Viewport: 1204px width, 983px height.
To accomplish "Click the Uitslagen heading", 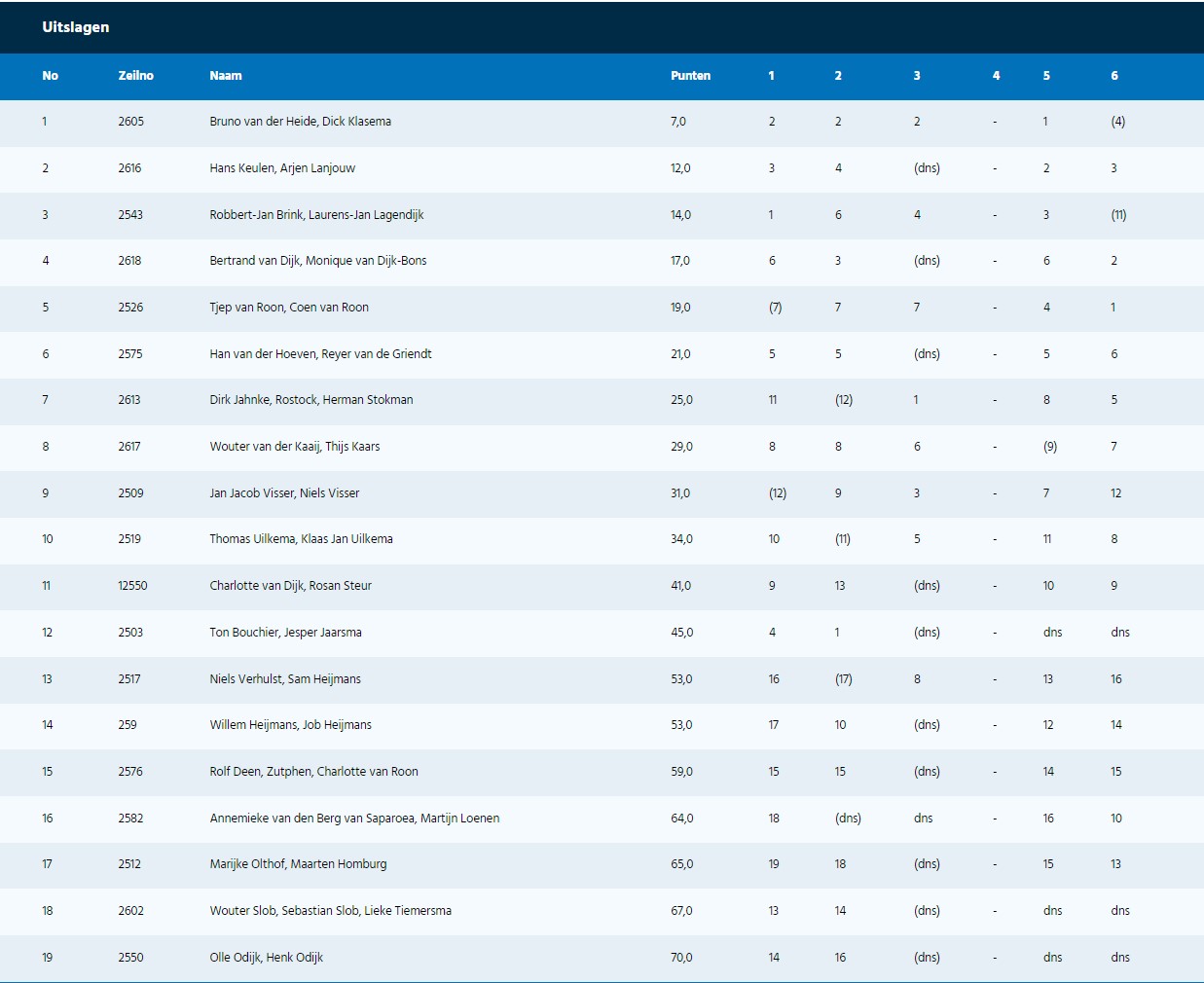I will [75, 27].
